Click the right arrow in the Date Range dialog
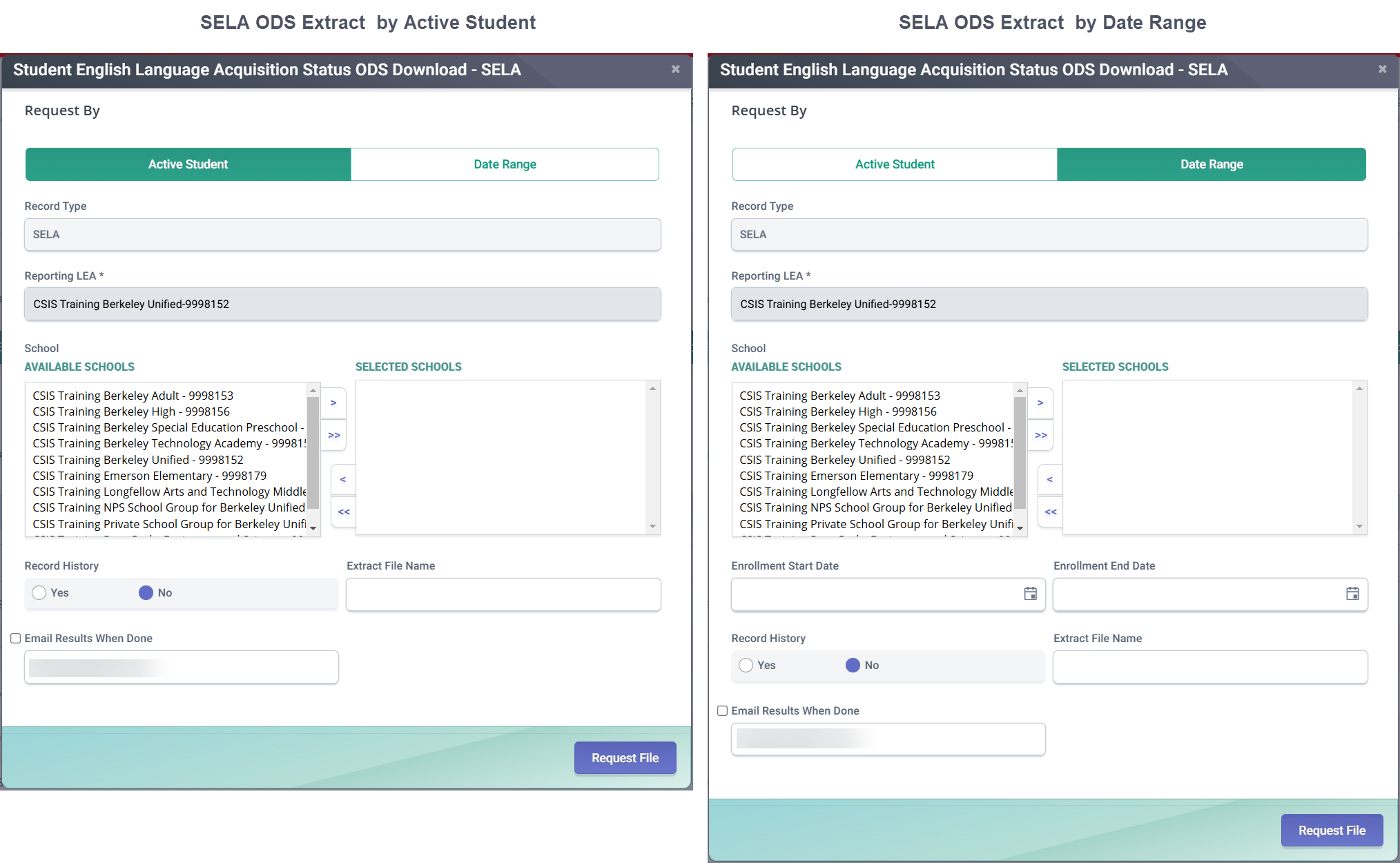Viewport: 1400px width, 863px height. (1040, 403)
